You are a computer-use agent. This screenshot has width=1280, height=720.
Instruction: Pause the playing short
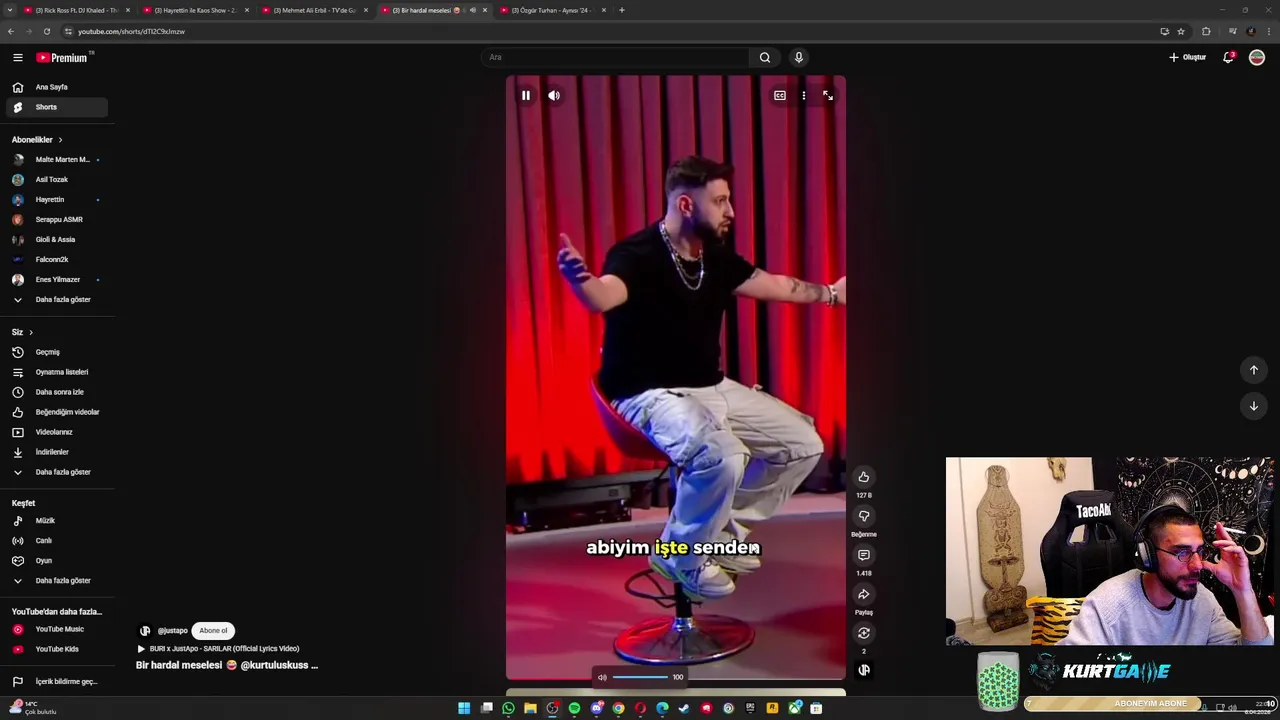tap(526, 95)
